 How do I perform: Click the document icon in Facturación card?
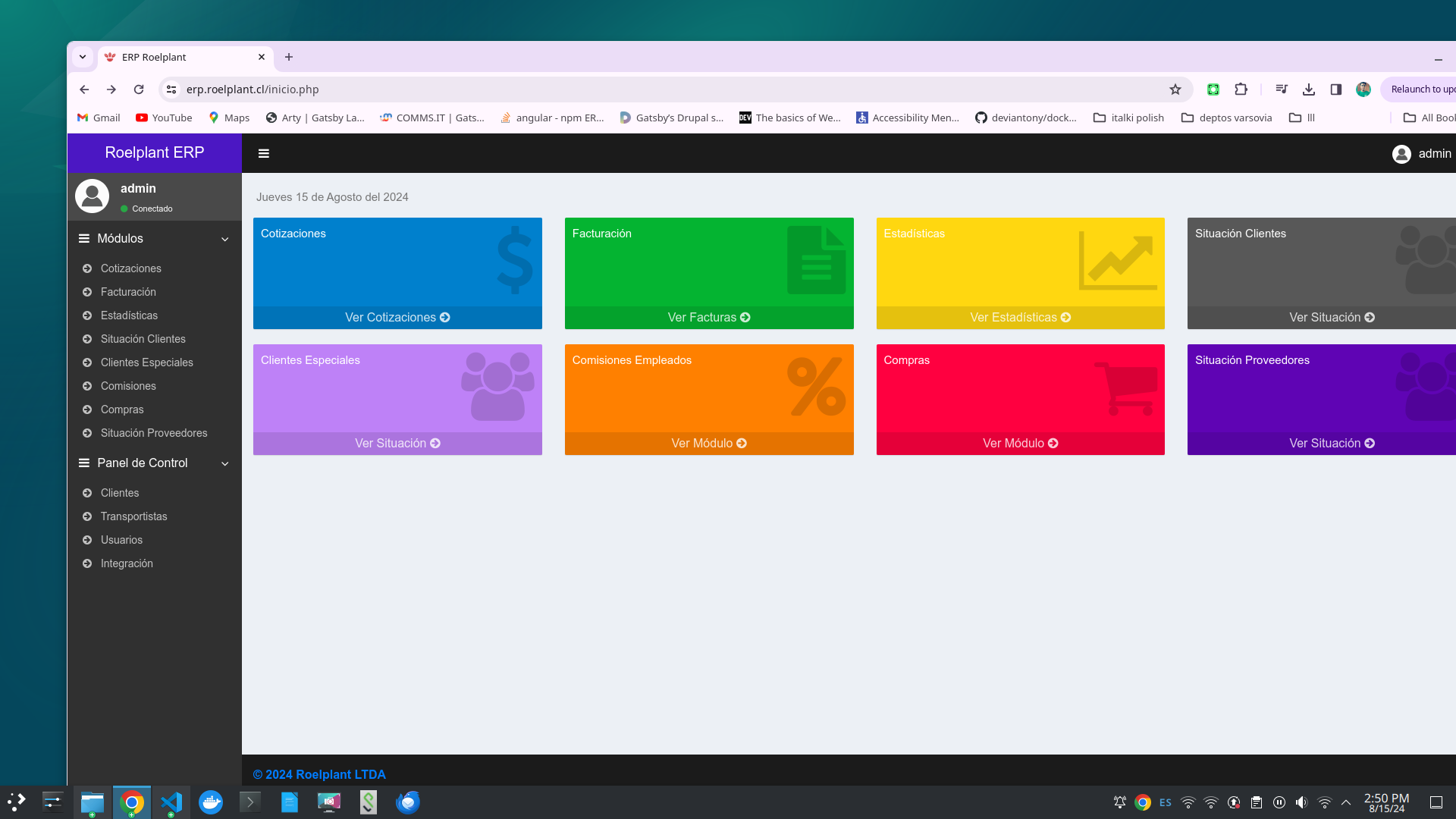(816, 260)
